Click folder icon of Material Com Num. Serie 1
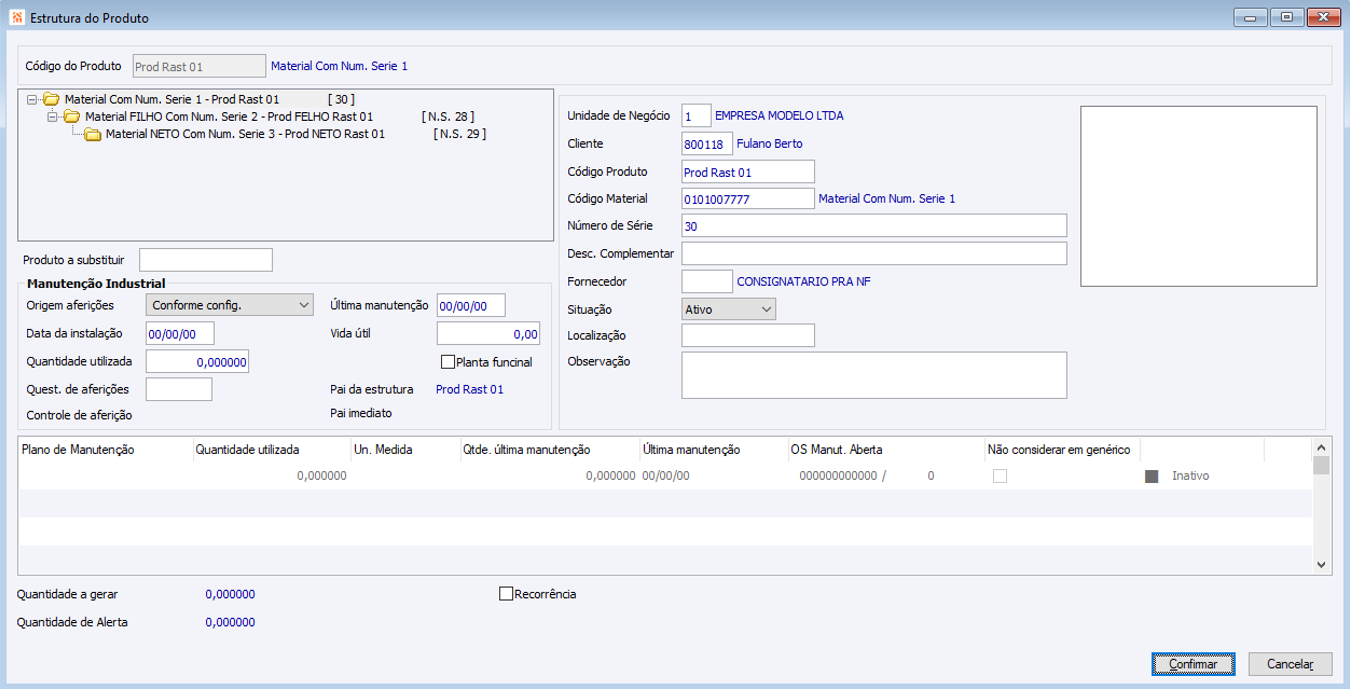Viewport: 1350px width, 689px height. (51, 99)
